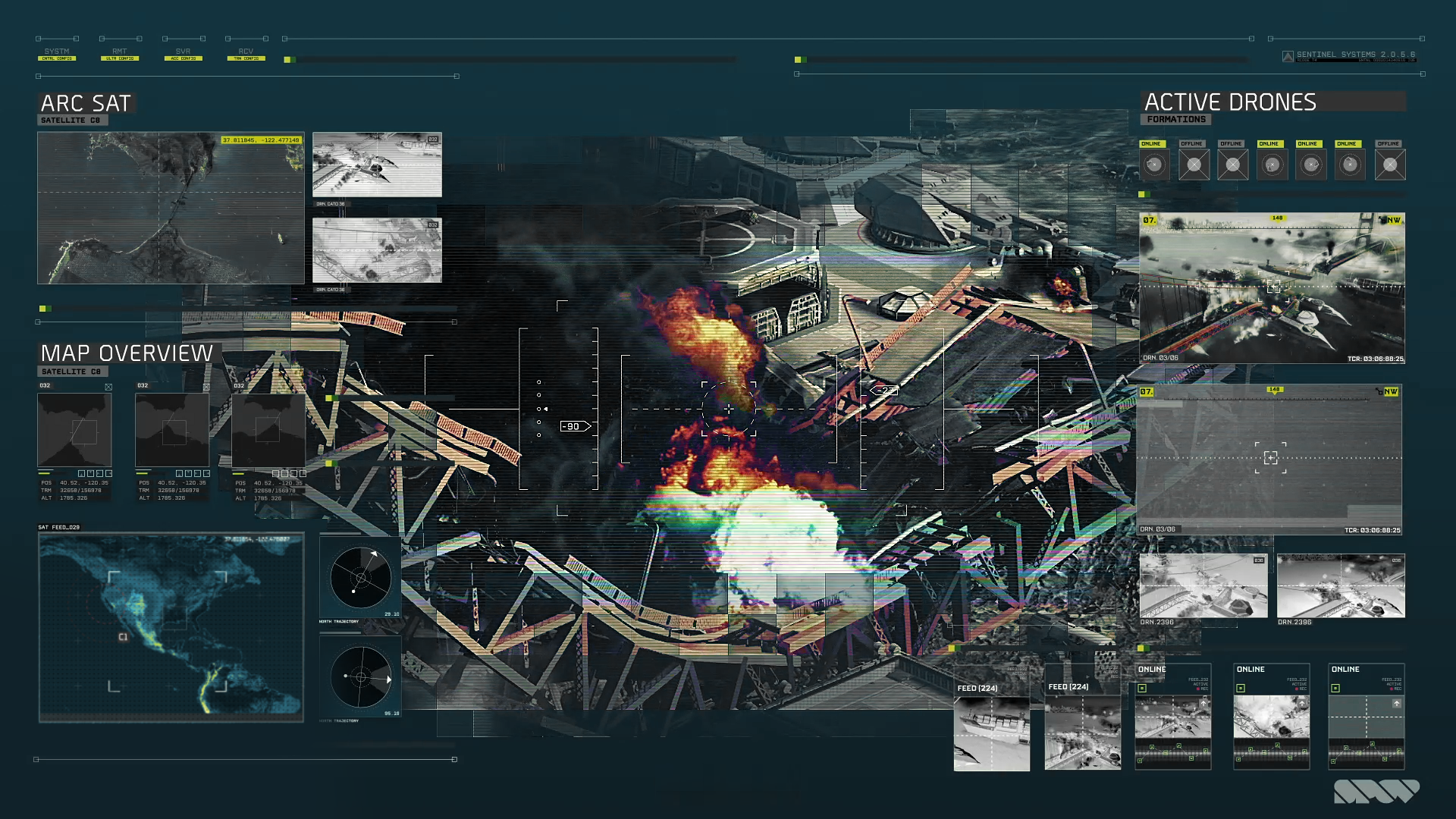
Task: Open the SATELLITE C8 label under ARC SAT
Action: tap(71, 121)
